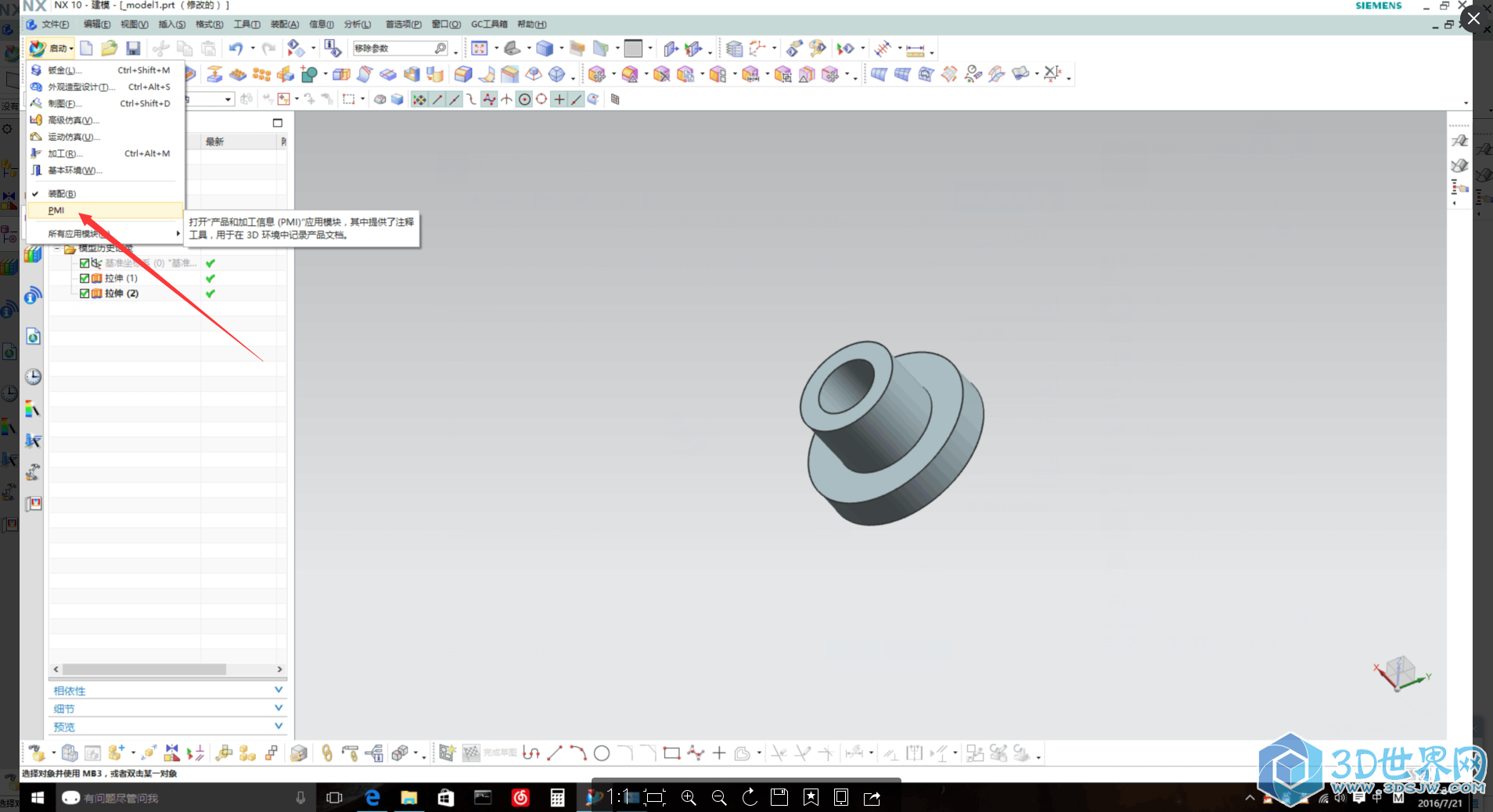Choose 运动仿真(U) motion simulation
The width and height of the screenshot is (1493, 812).
tap(105, 137)
